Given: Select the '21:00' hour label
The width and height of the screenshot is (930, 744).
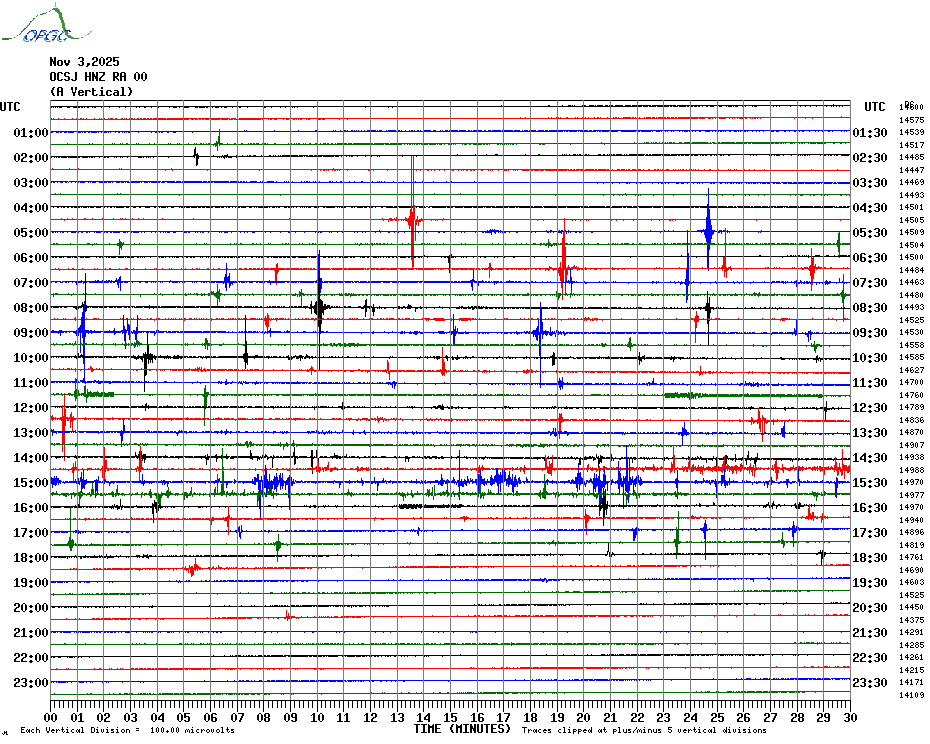Looking at the screenshot, I should point(31,632).
